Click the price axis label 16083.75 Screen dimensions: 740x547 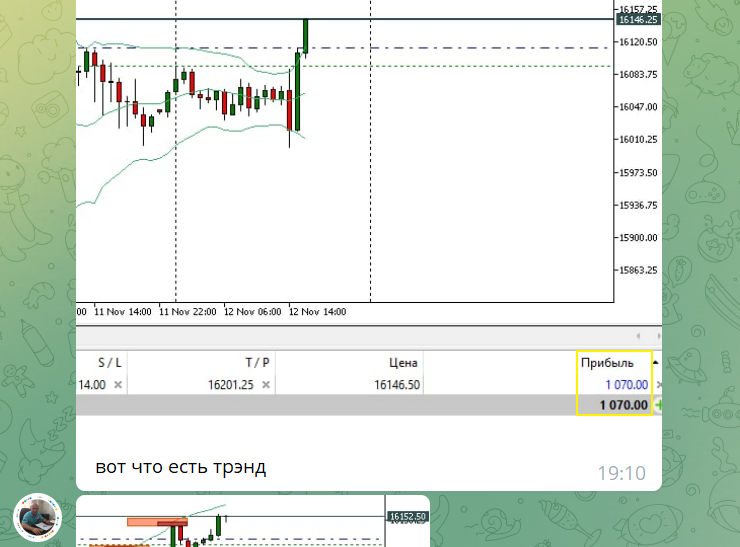tap(638, 75)
